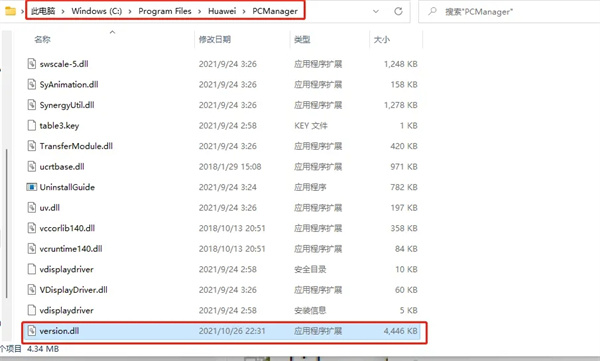The image size is (600, 361).
Task: Navigate to Huawei folder in breadcrumb
Action: click(222, 11)
